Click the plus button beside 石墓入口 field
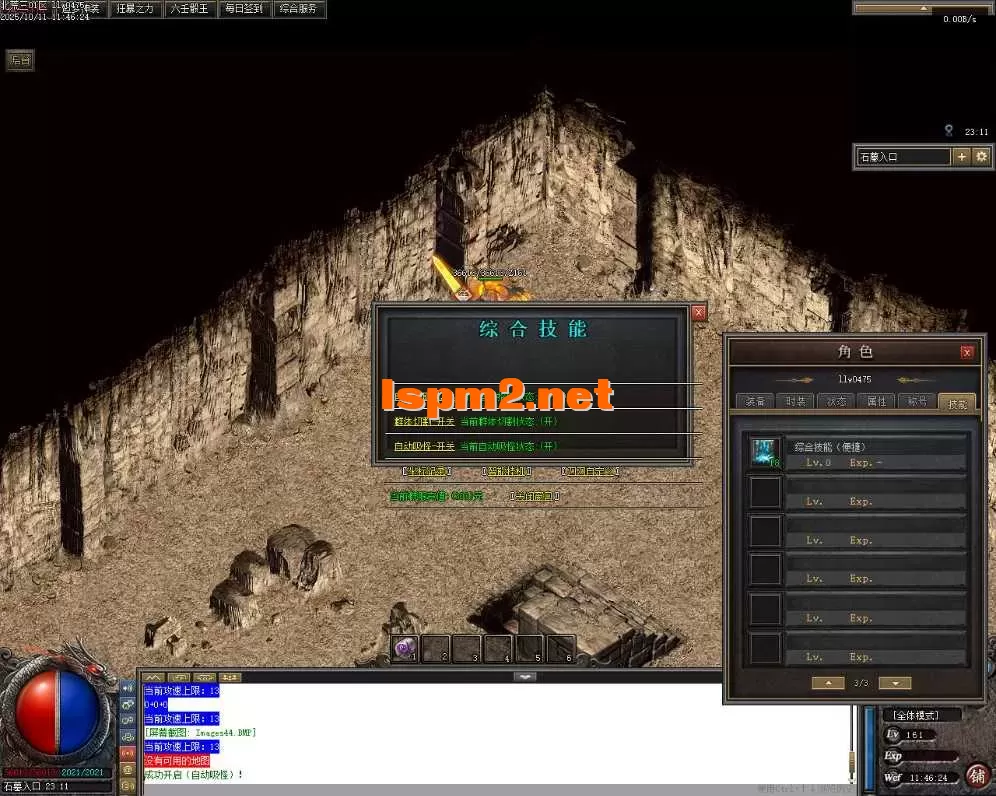Image resolution: width=996 pixels, height=796 pixels. (x=962, y=156)
